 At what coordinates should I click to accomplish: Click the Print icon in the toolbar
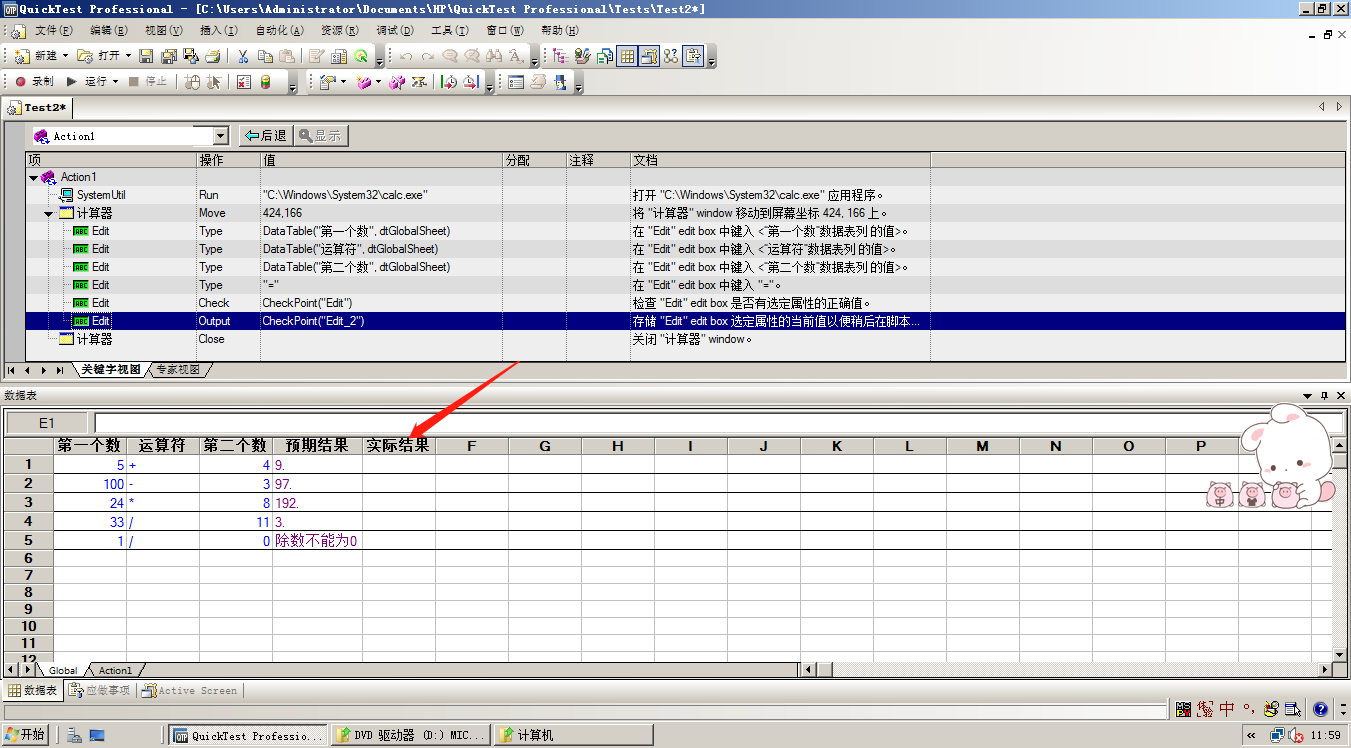click(214, 56)
